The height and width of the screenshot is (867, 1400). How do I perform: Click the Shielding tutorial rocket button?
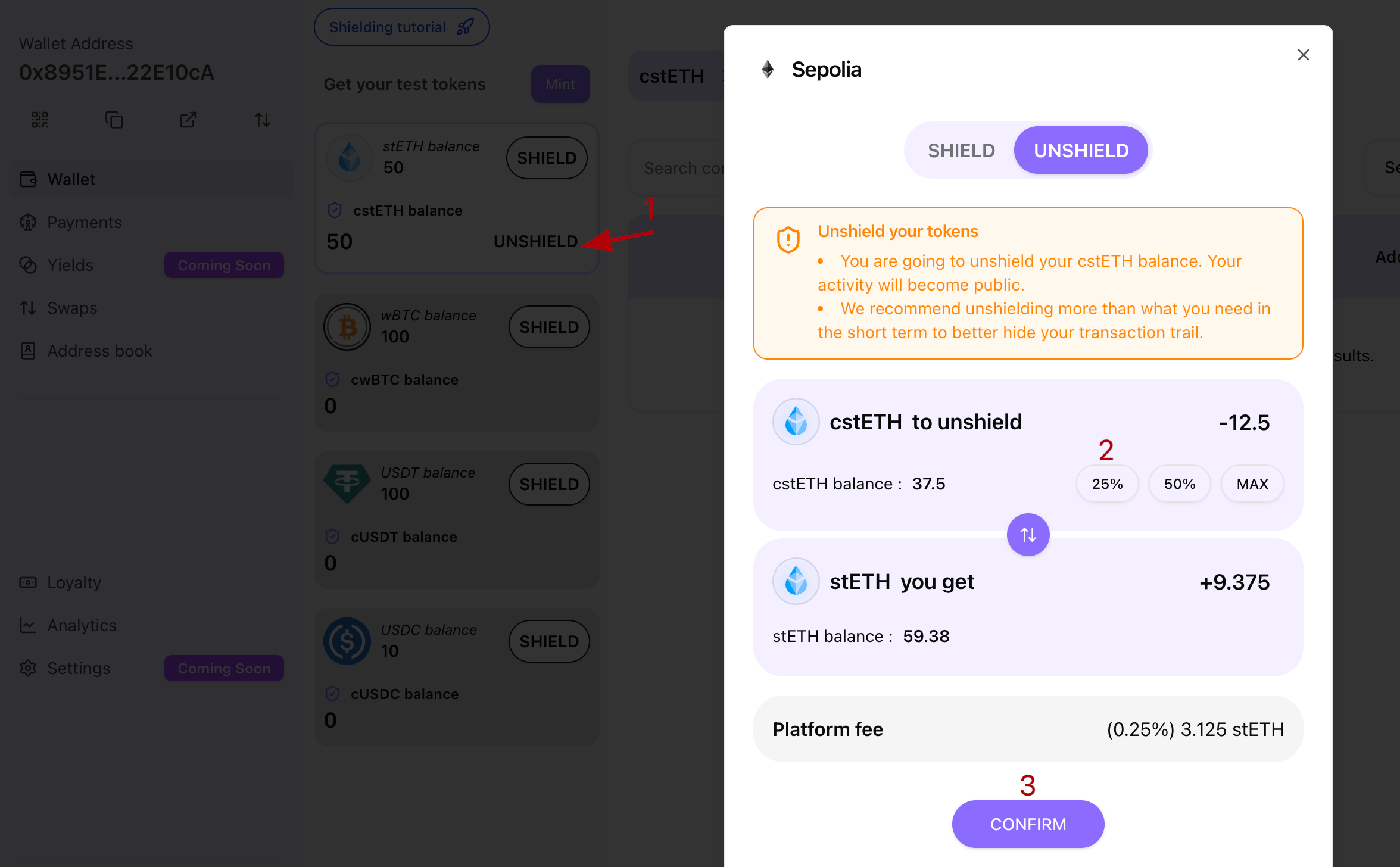[401, 27]
